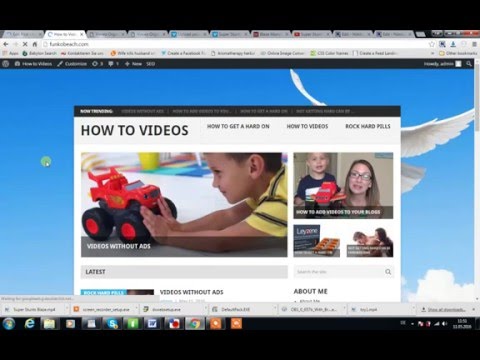Switch to the first browser tab
The image size is (480, 360).
coord(23,34)
